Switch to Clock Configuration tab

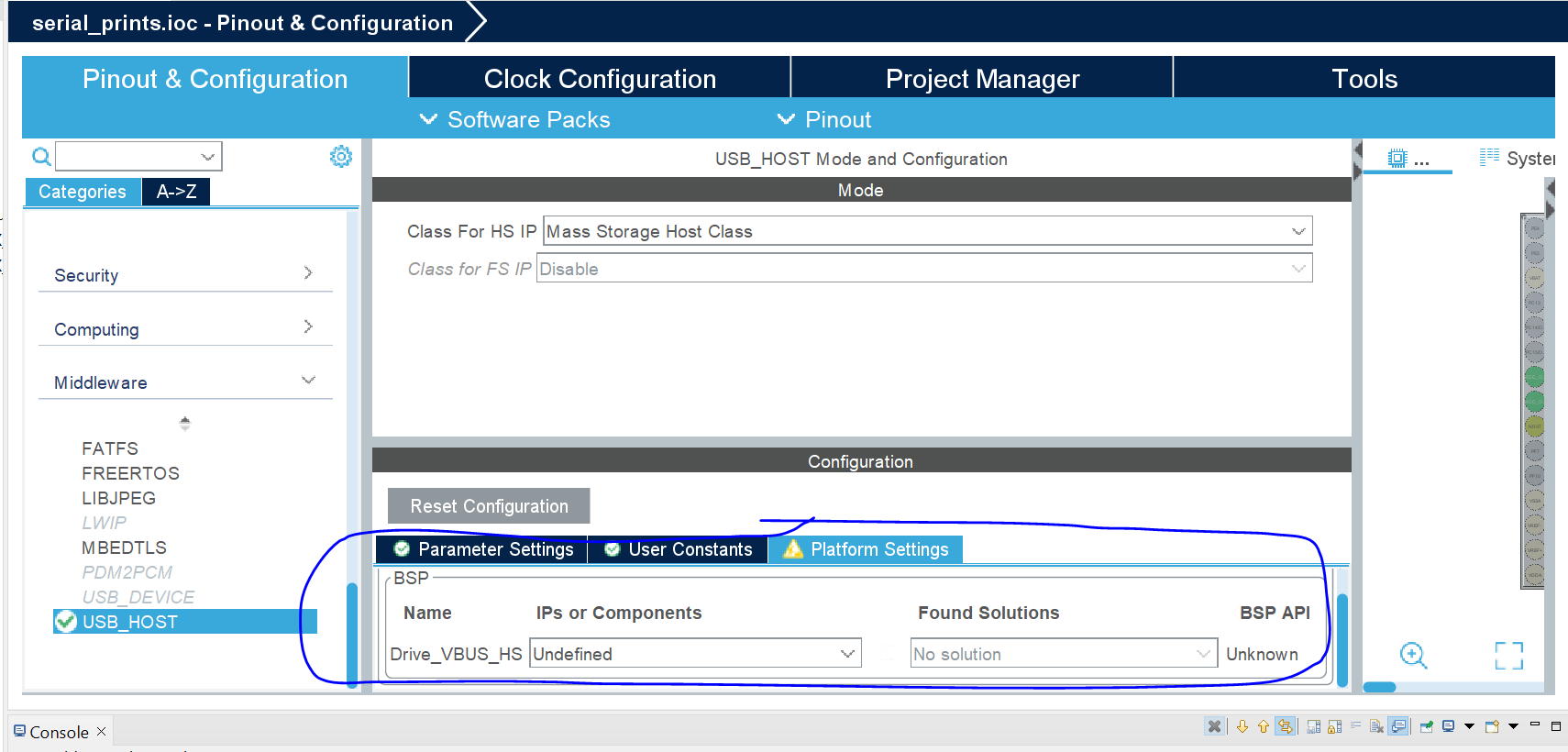(600, 79)
